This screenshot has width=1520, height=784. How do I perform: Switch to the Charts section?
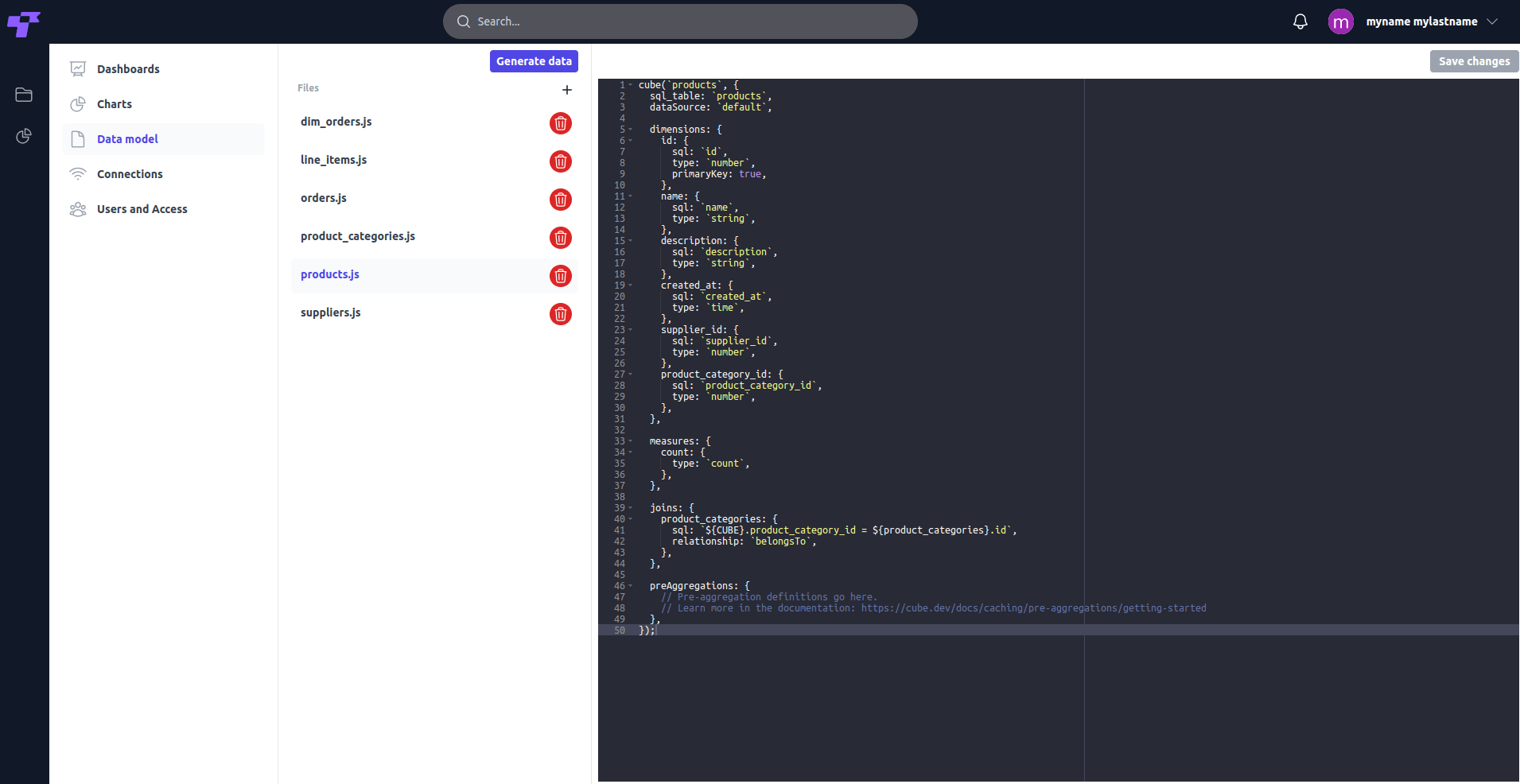pyautogui.click(x=115, y=104)
